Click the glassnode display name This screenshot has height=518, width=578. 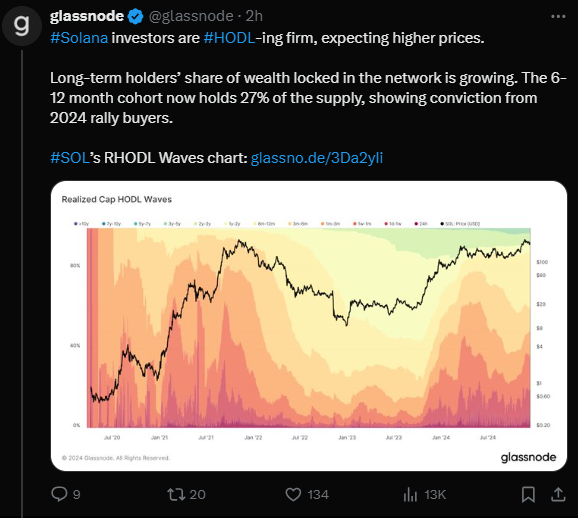(87, 16)
